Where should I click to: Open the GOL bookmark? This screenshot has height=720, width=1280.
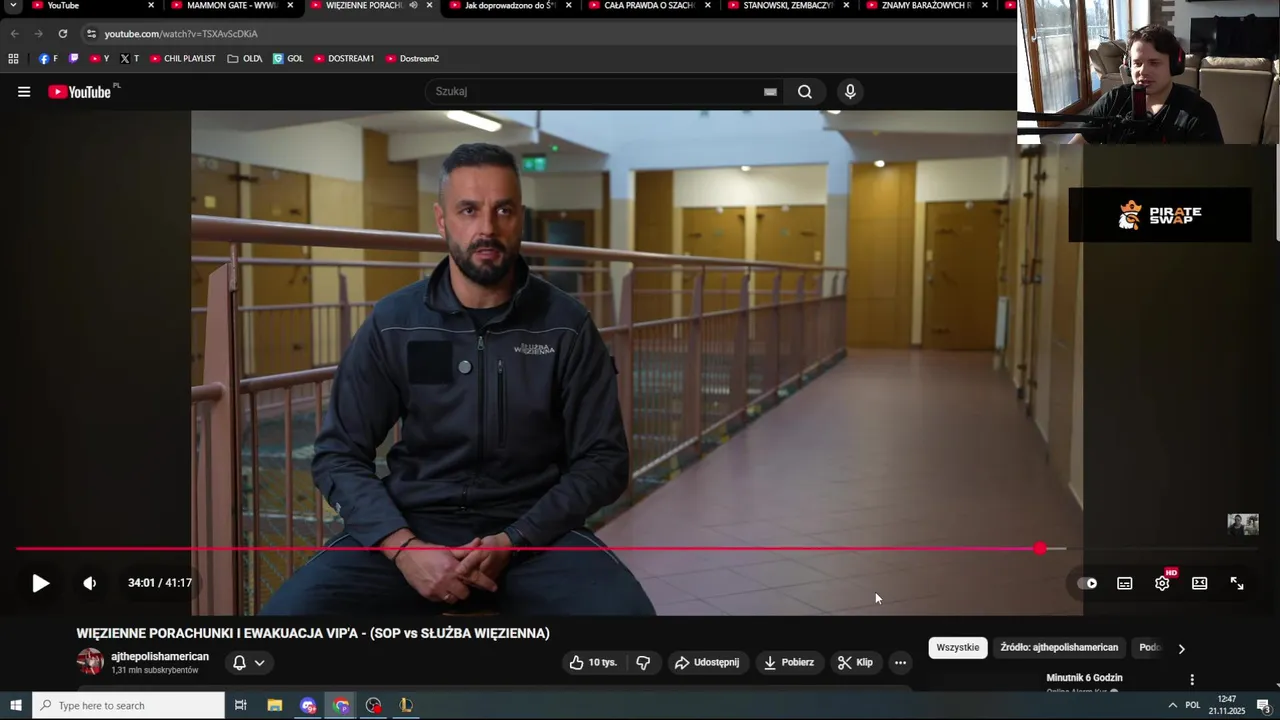[x=288, y=59]
